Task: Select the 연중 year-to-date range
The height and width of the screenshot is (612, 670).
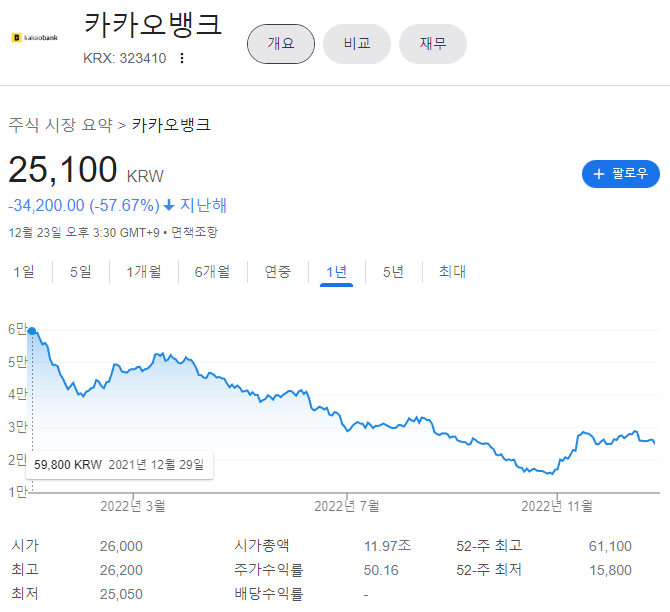Action: pyautogui.click(x=278, y=272)
